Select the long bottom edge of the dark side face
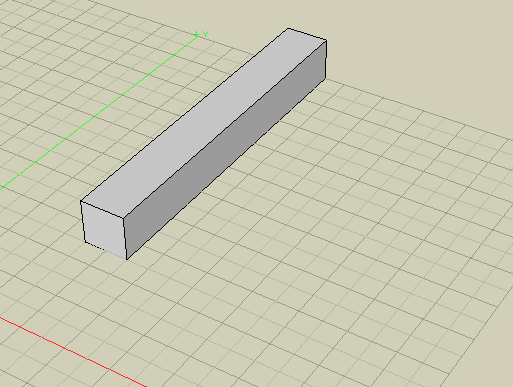This screenshot has height=387, width=513. pos(226,169)
